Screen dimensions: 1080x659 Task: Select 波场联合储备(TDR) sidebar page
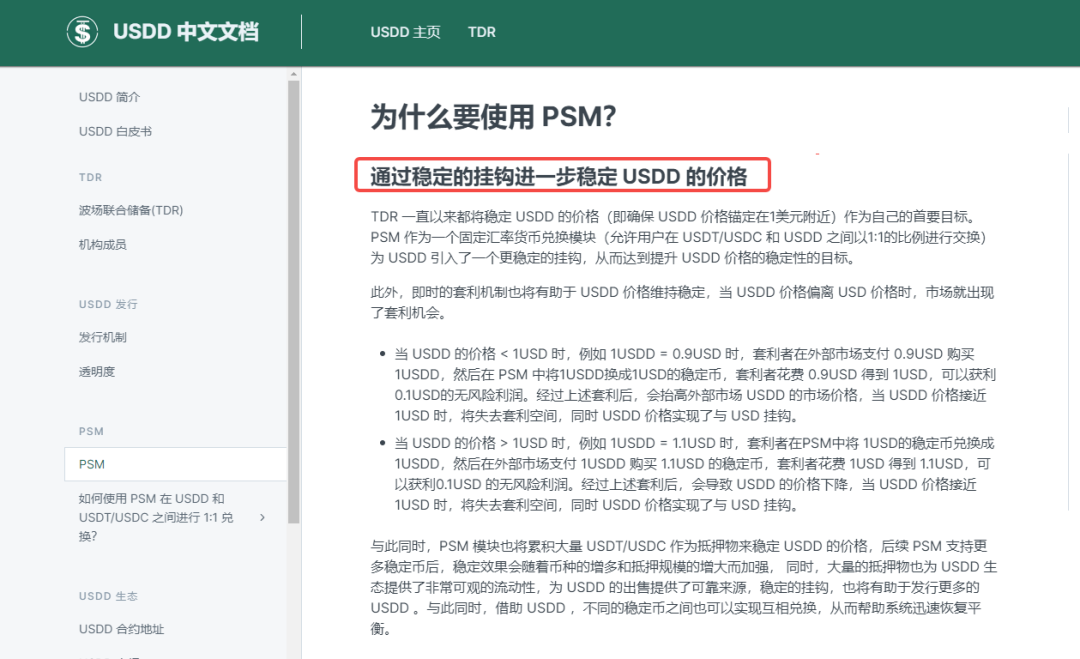[131, 210]
